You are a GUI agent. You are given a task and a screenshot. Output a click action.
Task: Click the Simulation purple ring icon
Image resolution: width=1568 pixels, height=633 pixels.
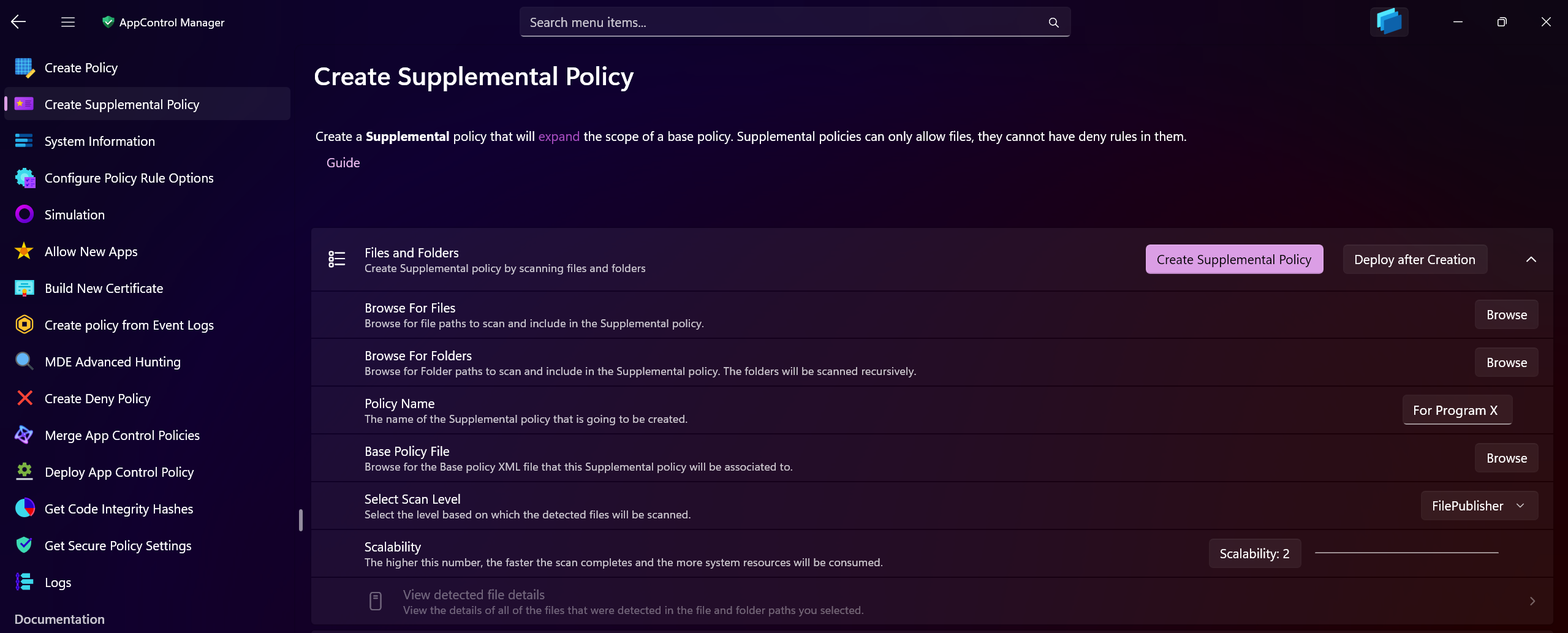25,214
